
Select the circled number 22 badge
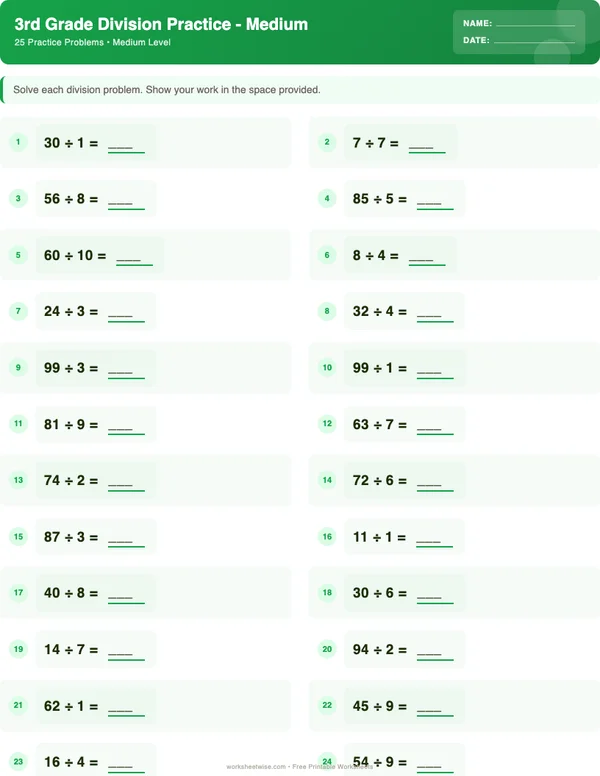tap(327, 705)
